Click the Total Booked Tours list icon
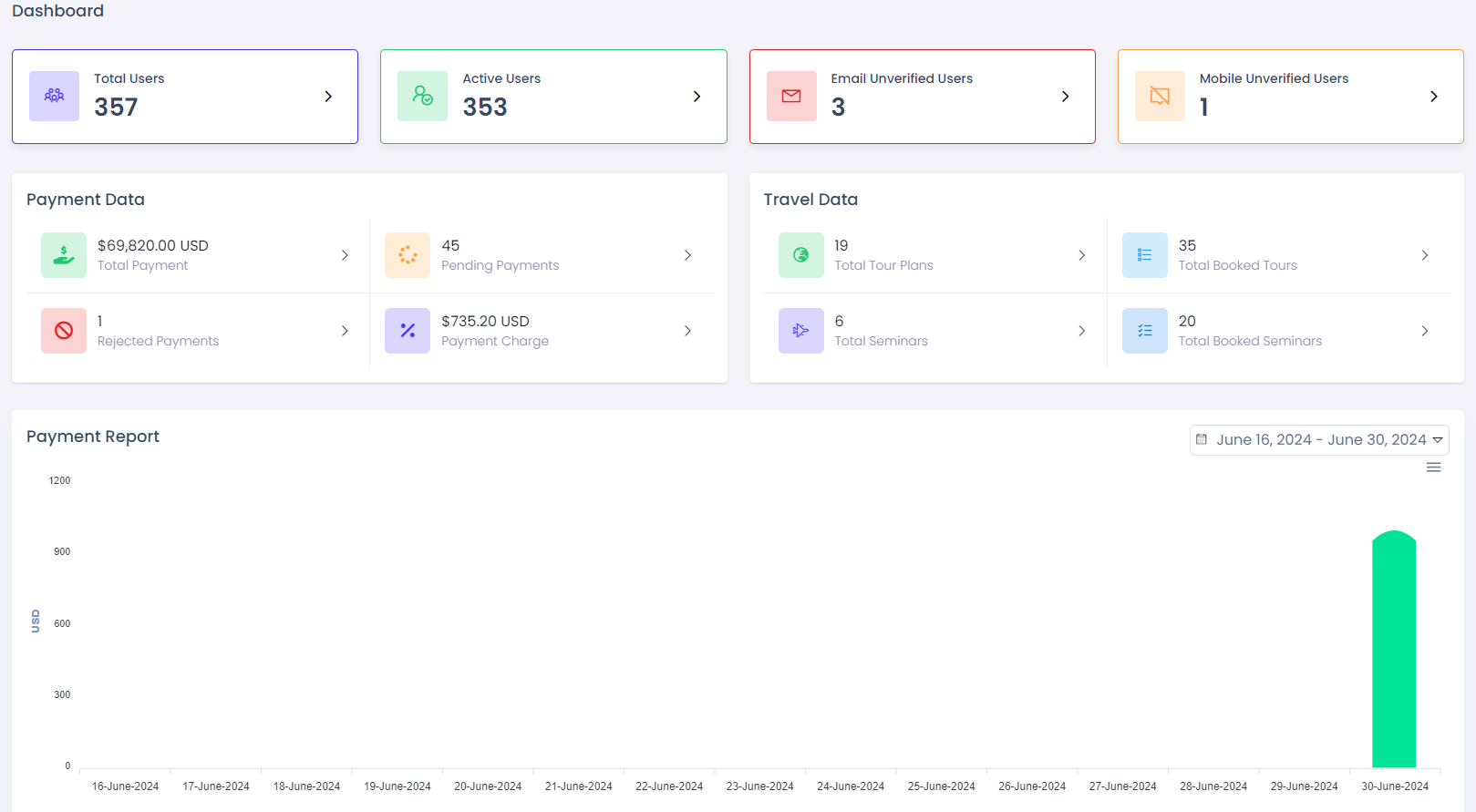The height and width of the screenshot is (812, 1476). coord(1145,255)
